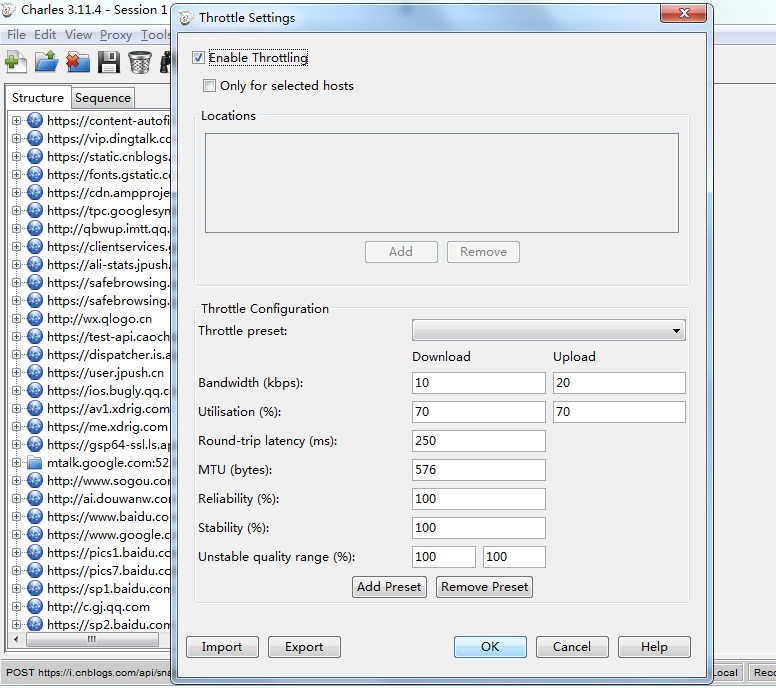Viewport: 776px width, 688px height.
Task: Click globe icon next to wx.qlogo.cn
Action: click(35, 318)
